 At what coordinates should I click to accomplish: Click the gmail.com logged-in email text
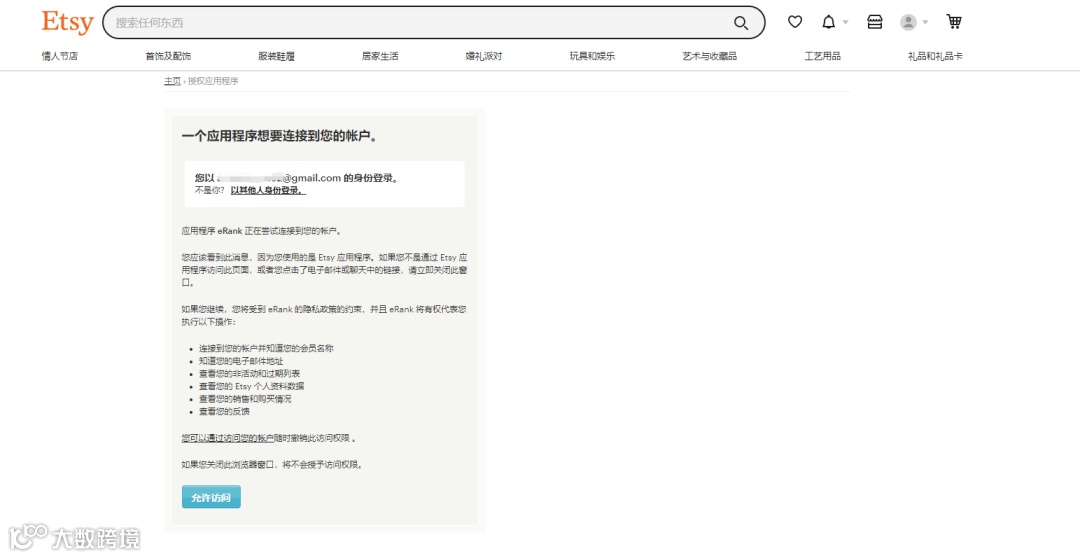coord(278,178)
